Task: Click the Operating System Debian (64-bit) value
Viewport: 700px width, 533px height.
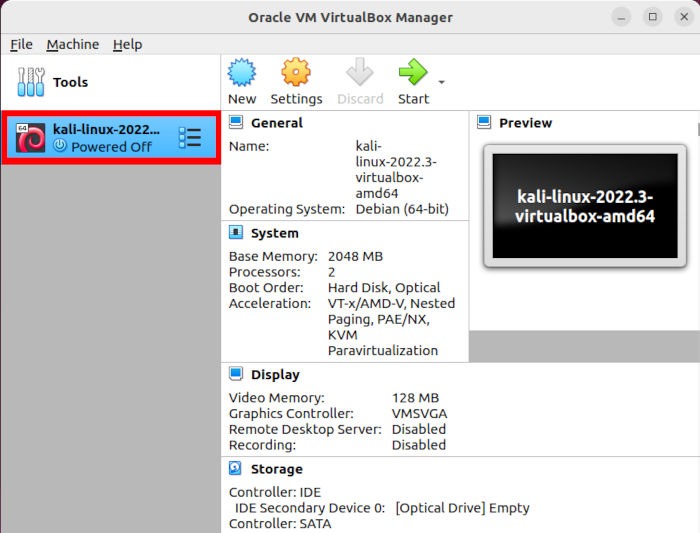Action: coord(402,209)
